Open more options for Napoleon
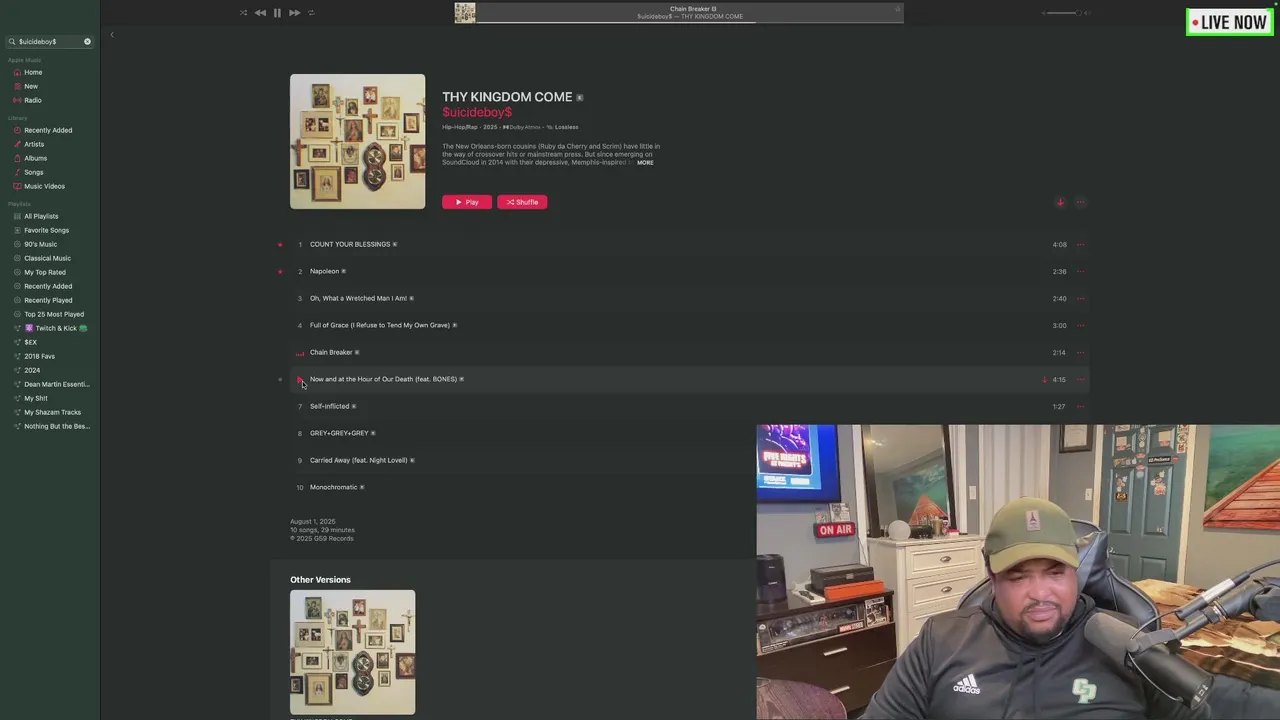The height and width of the screenshot is (720, 1280). tap(1080, 271)
